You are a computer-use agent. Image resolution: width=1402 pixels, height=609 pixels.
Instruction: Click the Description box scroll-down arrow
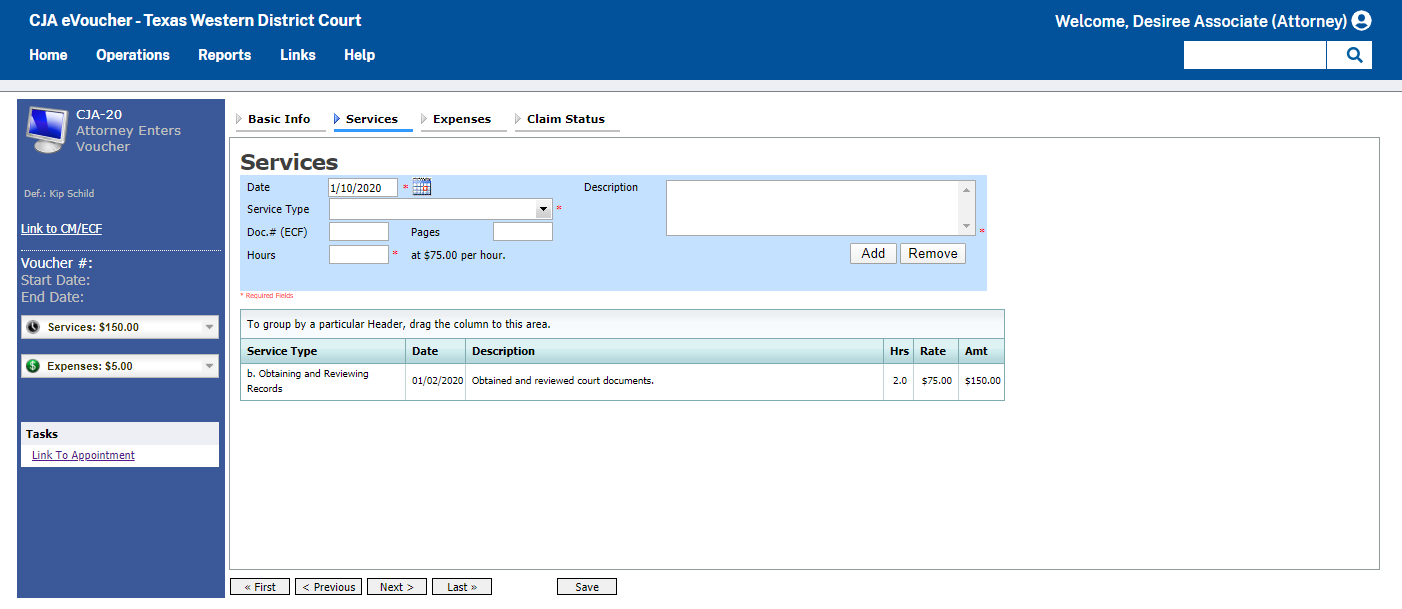pos(966,227)
